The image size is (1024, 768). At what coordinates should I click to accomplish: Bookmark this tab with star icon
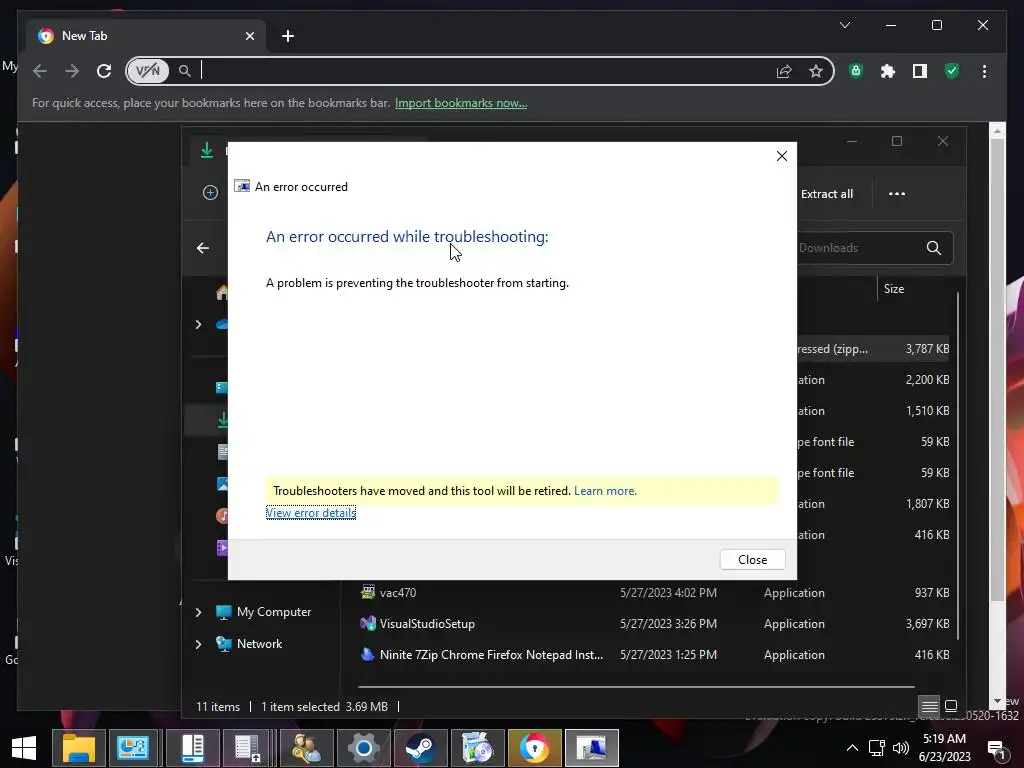click(816, 71)
